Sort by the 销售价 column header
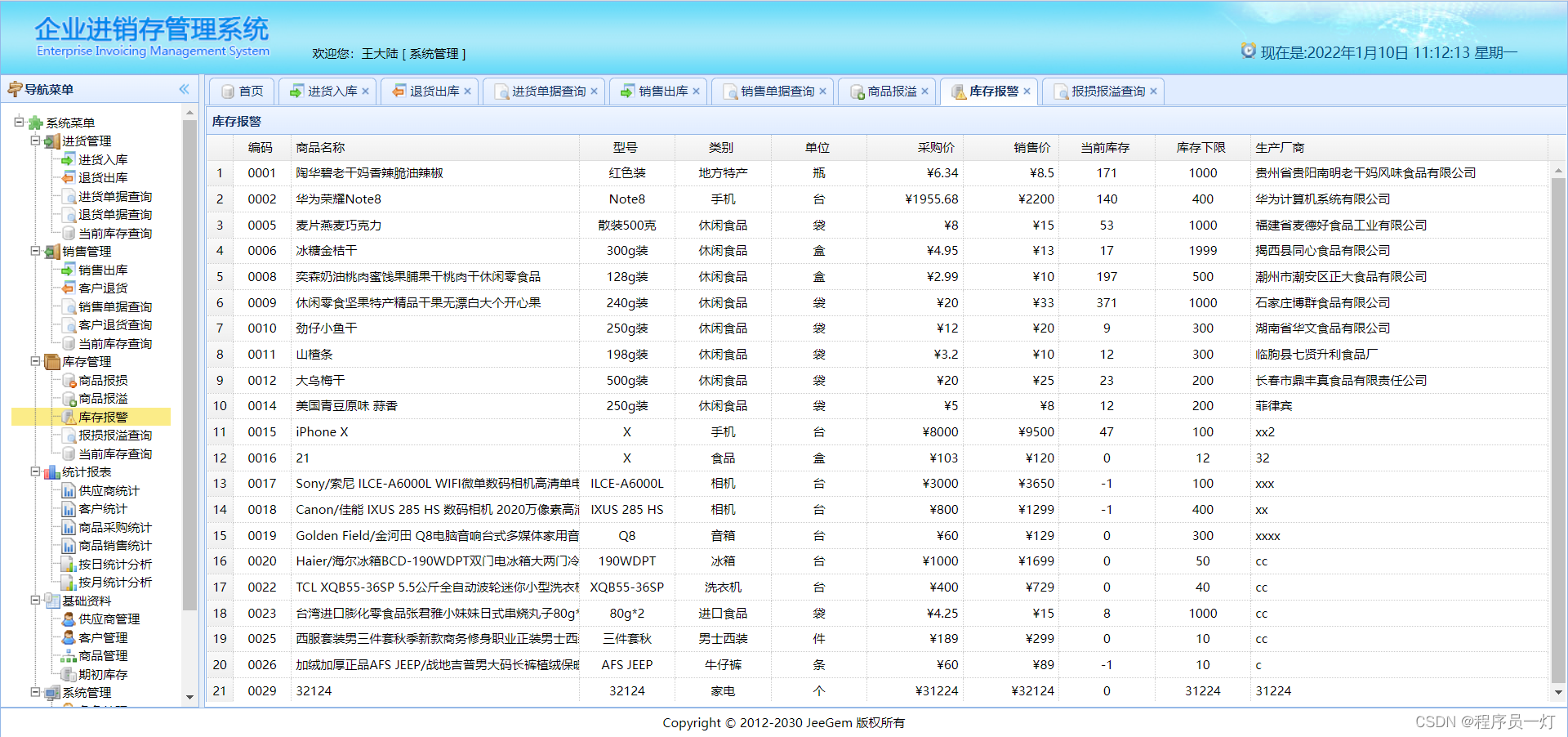The image size is (1568, 737). click(x=1011, y=147)
